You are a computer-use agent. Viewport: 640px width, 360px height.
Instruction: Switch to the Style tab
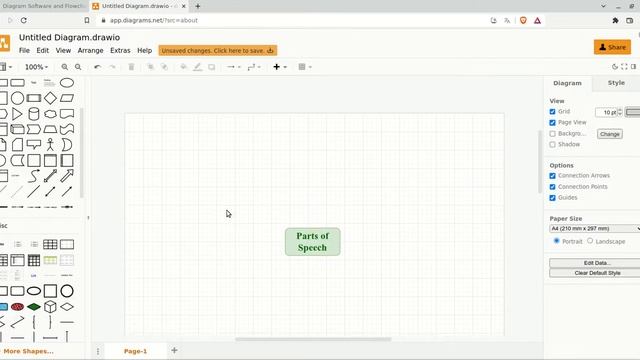pos(616,83)
